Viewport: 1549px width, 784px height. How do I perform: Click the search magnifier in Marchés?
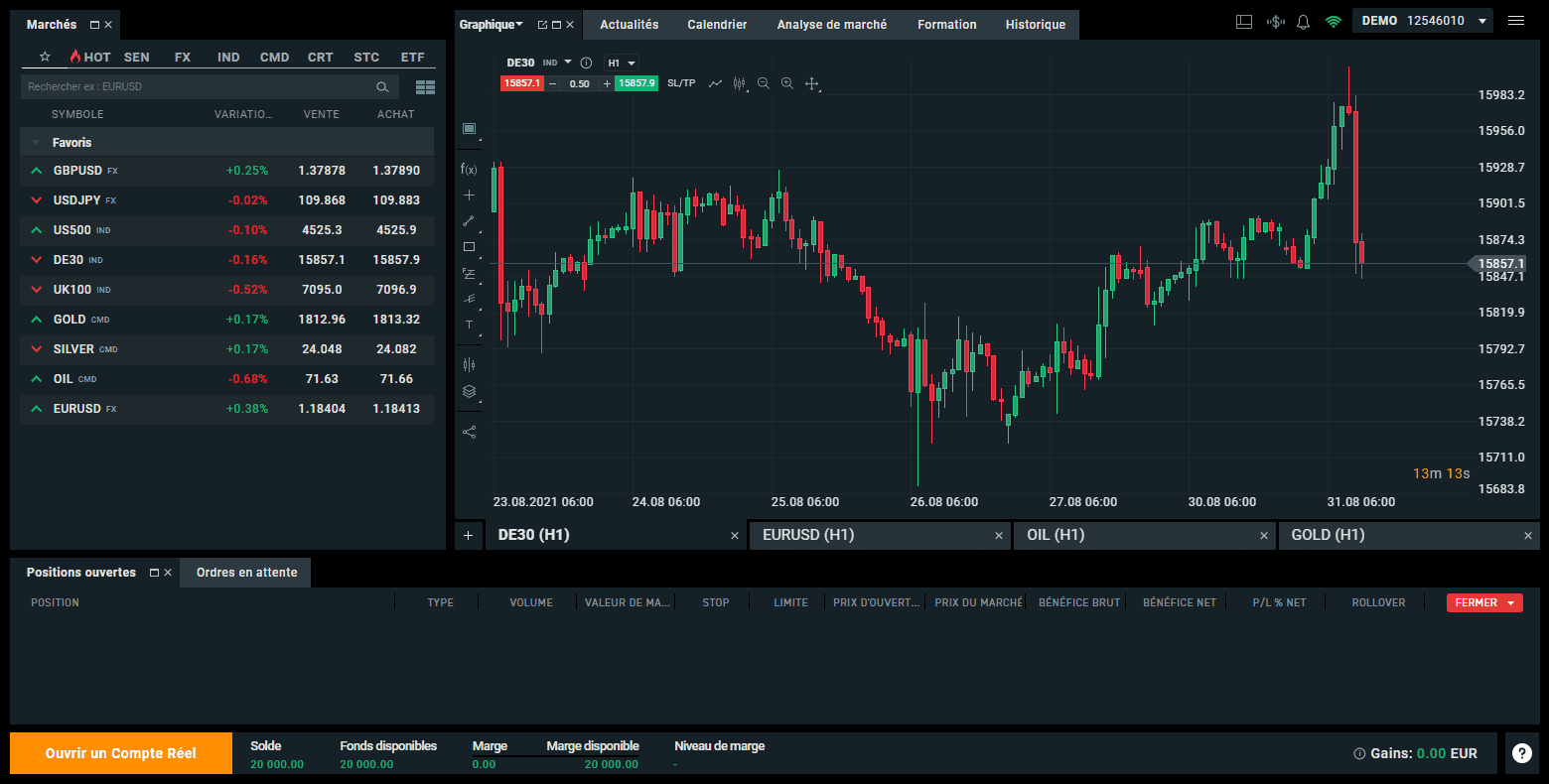point(382,87)
